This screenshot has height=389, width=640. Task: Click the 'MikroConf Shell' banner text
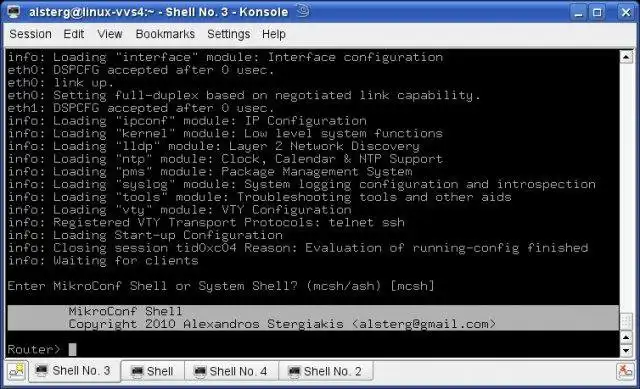(x=125, y=311)
